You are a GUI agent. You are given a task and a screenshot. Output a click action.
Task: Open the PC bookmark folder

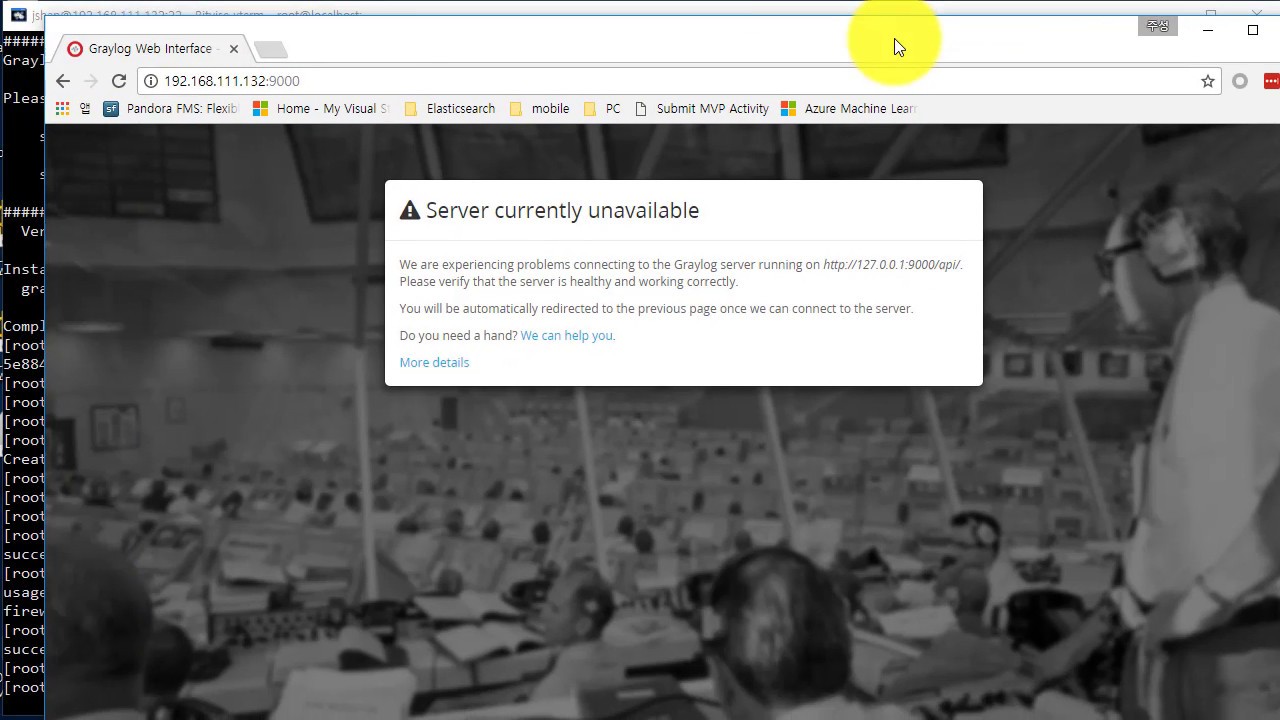pyautogui.click(x=602, y=108)
